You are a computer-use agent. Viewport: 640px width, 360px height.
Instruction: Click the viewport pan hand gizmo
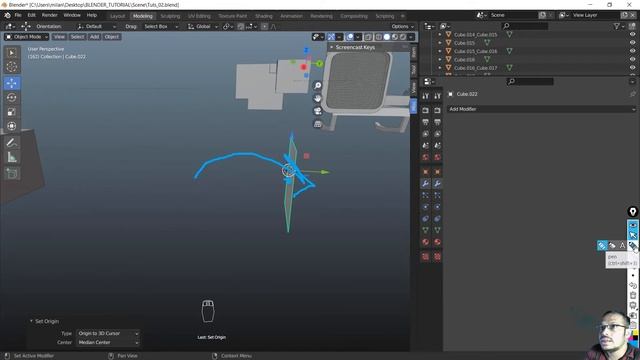pos(318,98)
